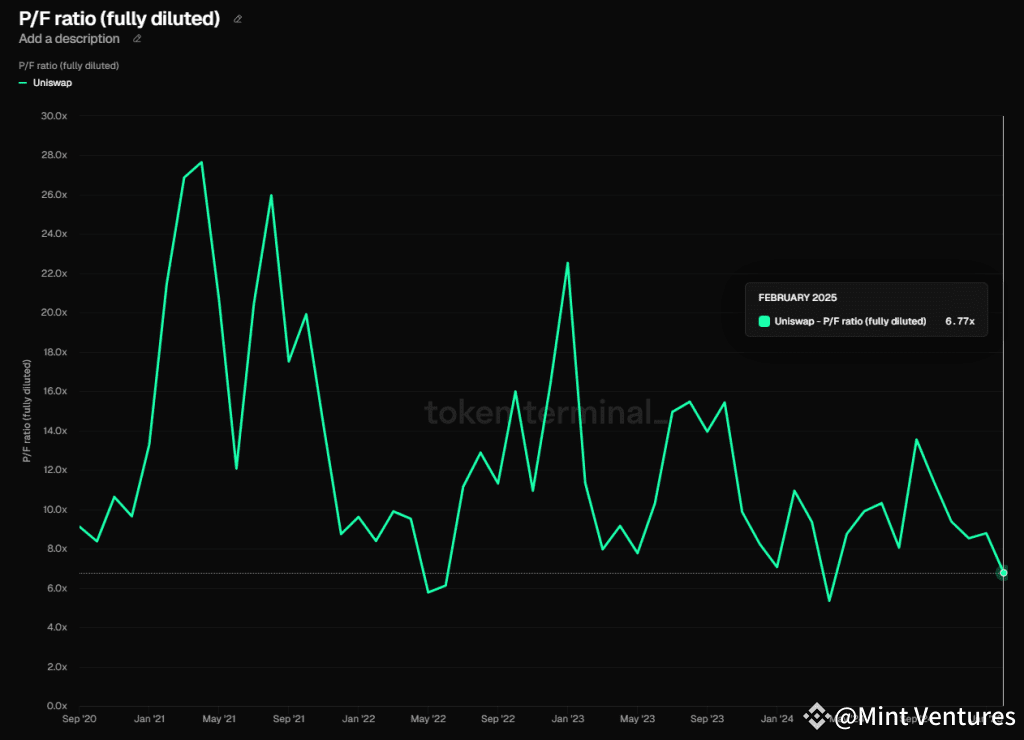1024x740 pixels.
Task: Click the '16.0x' y-axis label
Action: 54,391
